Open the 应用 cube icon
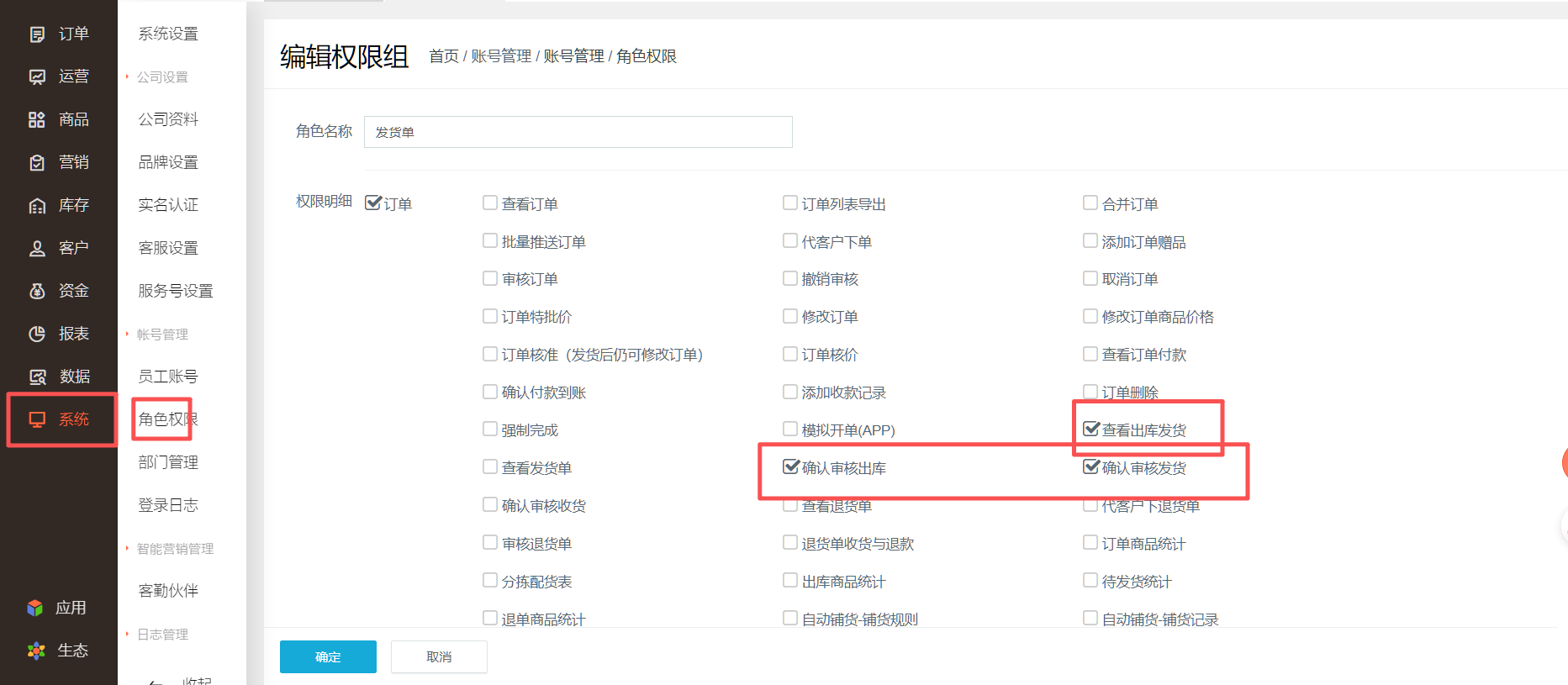This screenshot has width=1568, height=685. click(35, 608)
